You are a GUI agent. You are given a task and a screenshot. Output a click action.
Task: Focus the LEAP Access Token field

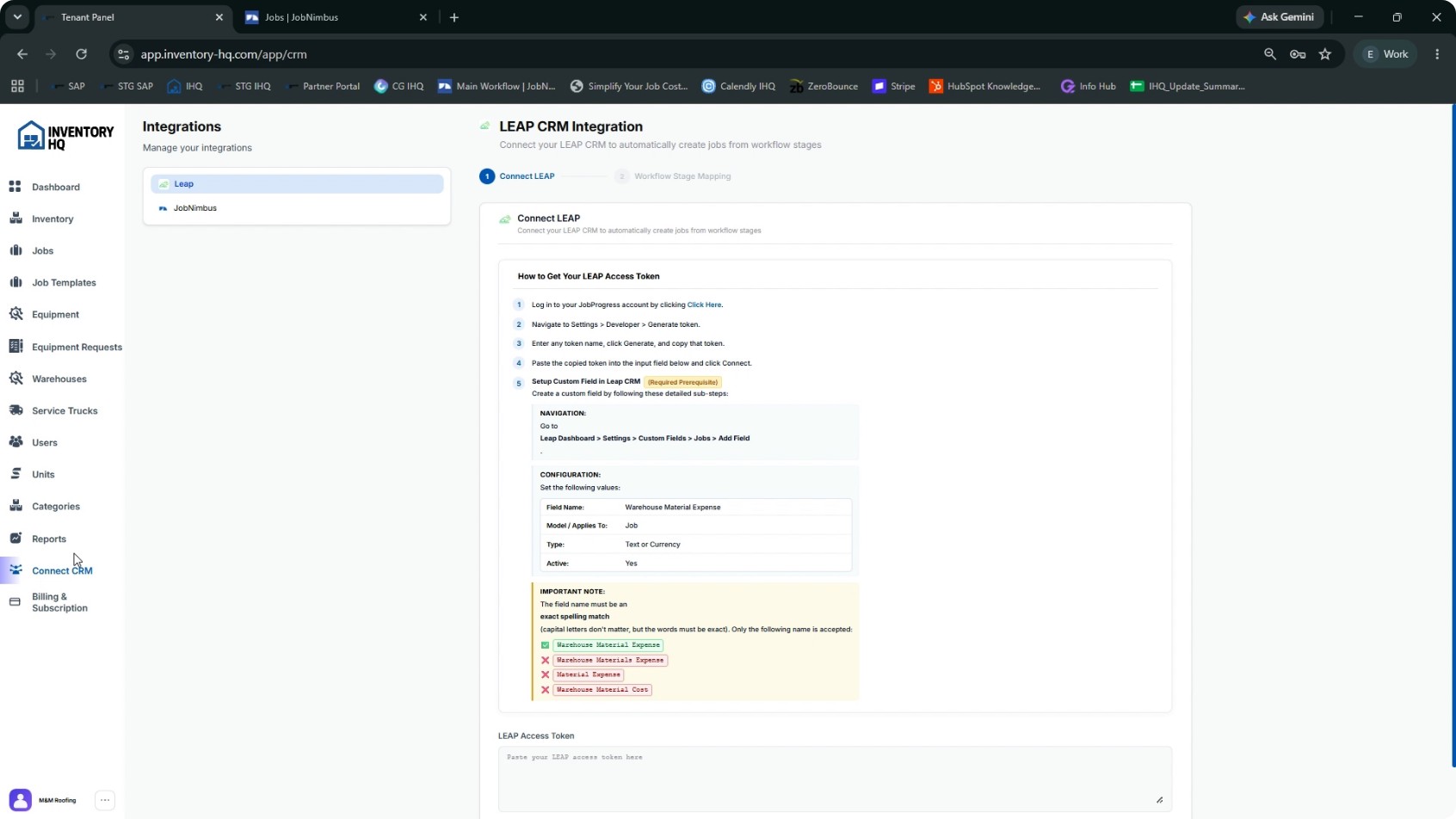pyautogui.click(x=835, y=779)
